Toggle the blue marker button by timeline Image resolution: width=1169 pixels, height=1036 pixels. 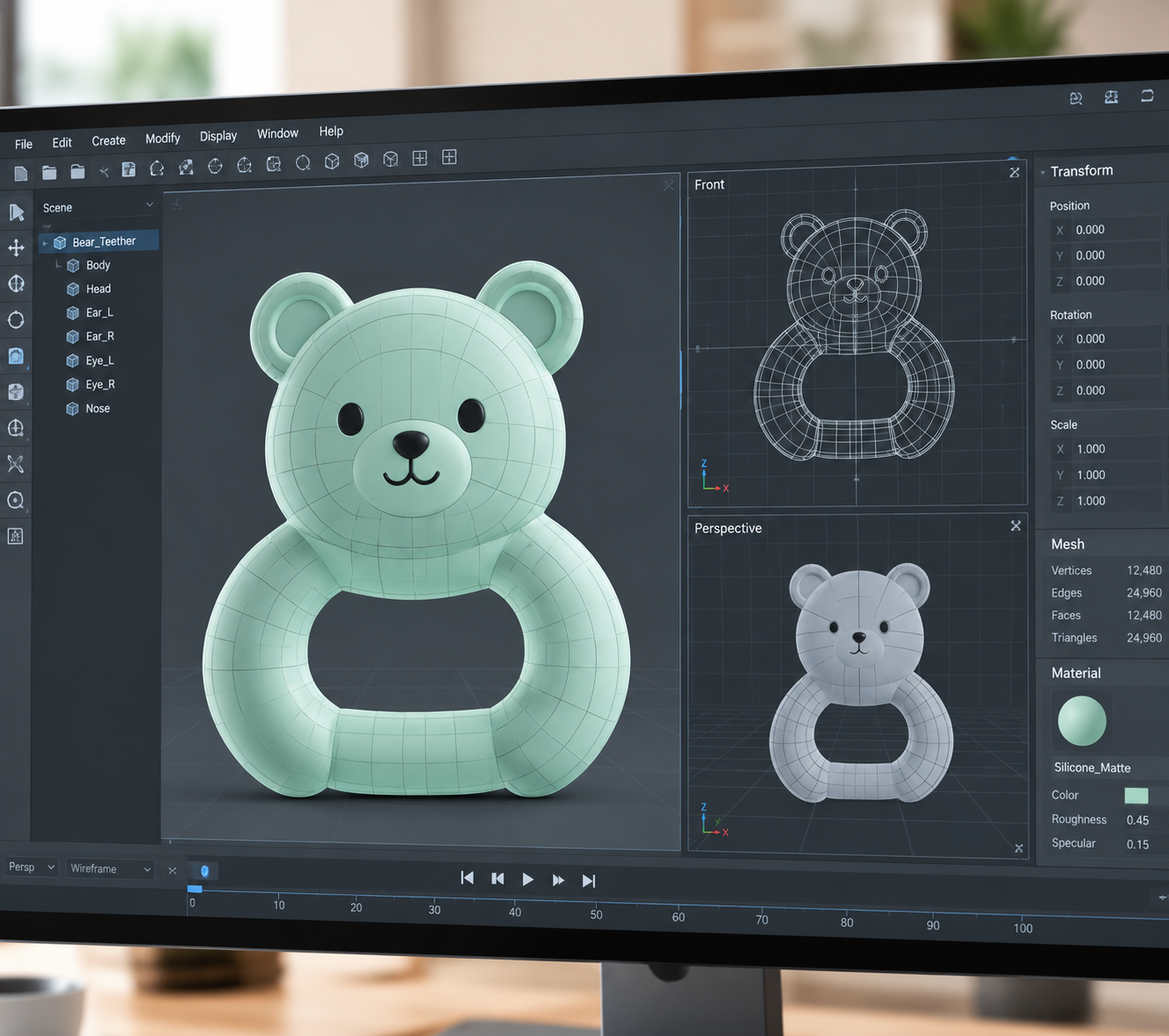[204, 871]
